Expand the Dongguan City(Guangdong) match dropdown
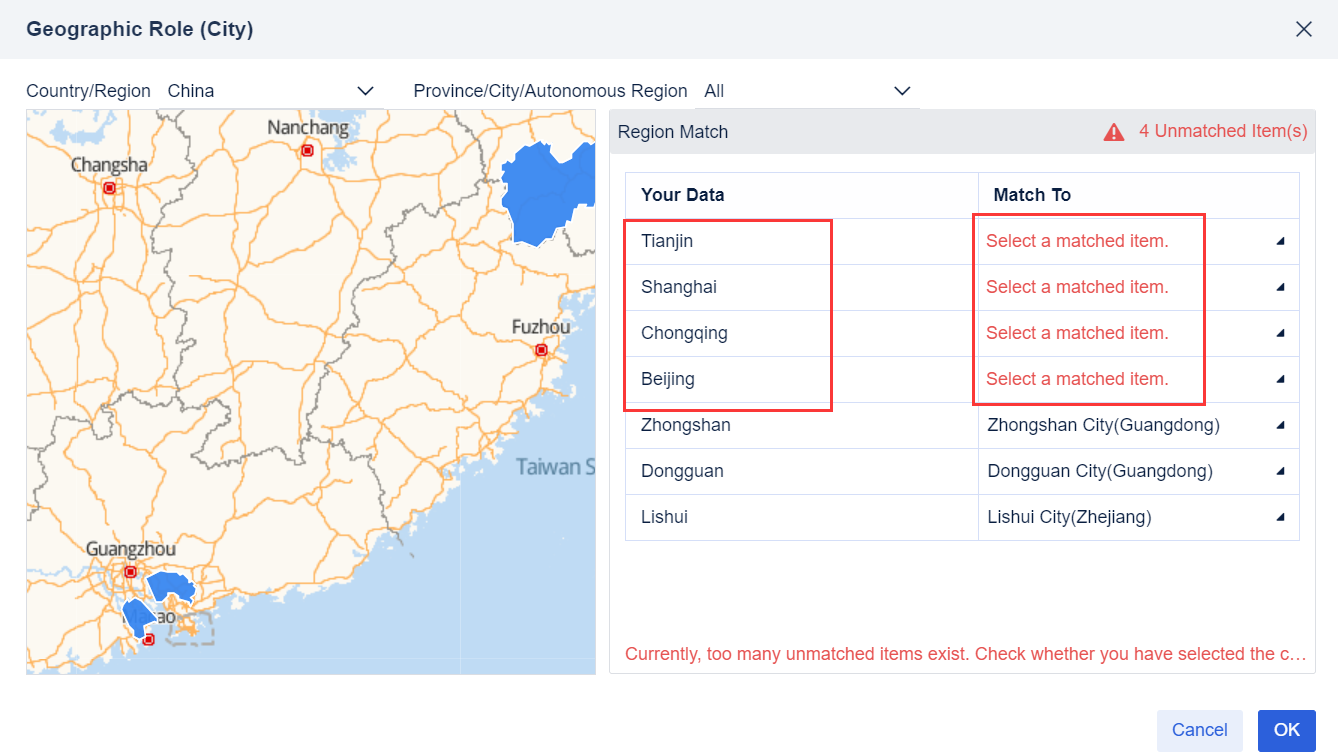This screenshot has width=1338, height=756. pyautogui.click(x=1280, y=471)
